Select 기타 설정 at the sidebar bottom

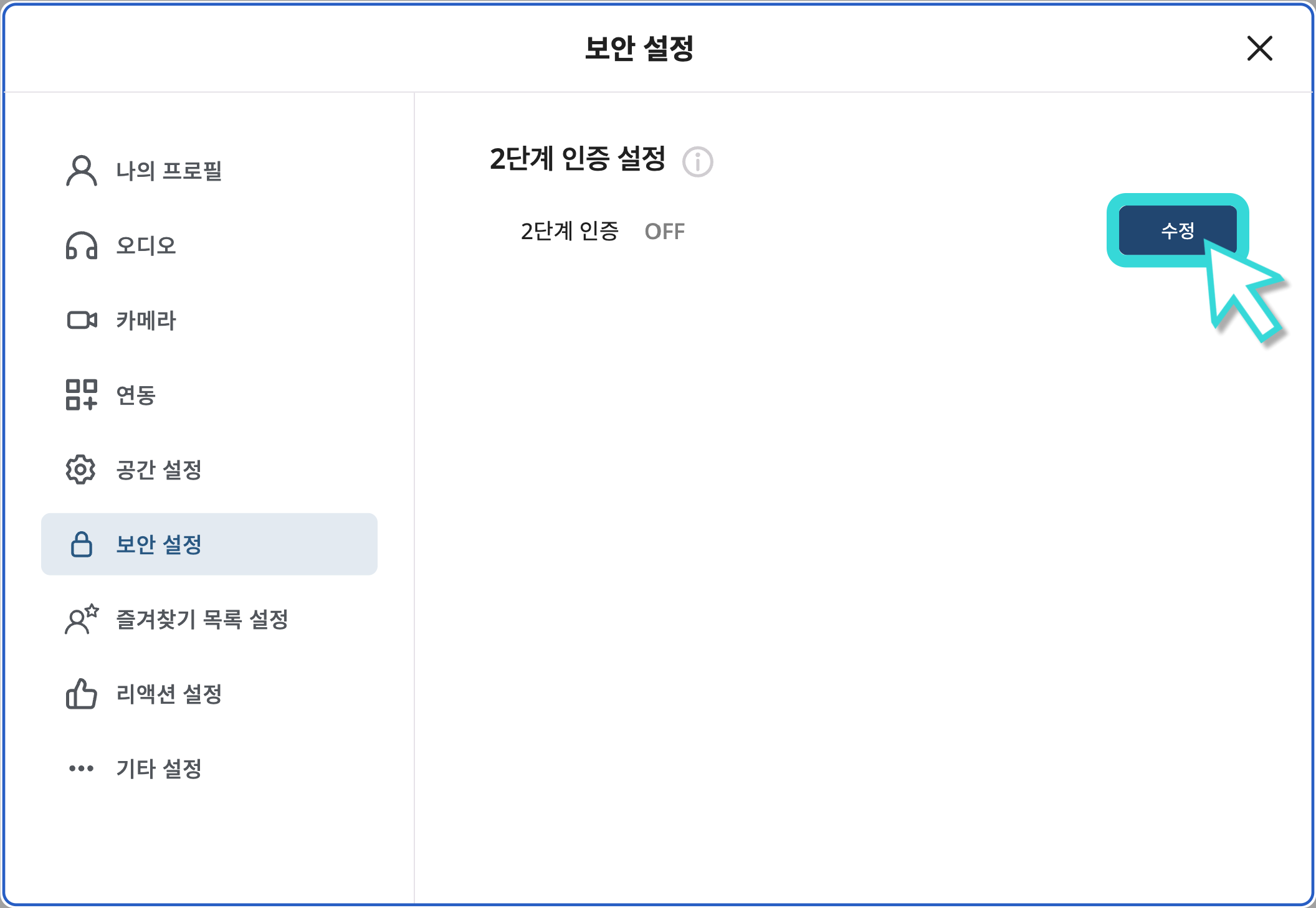click(159, 770)
